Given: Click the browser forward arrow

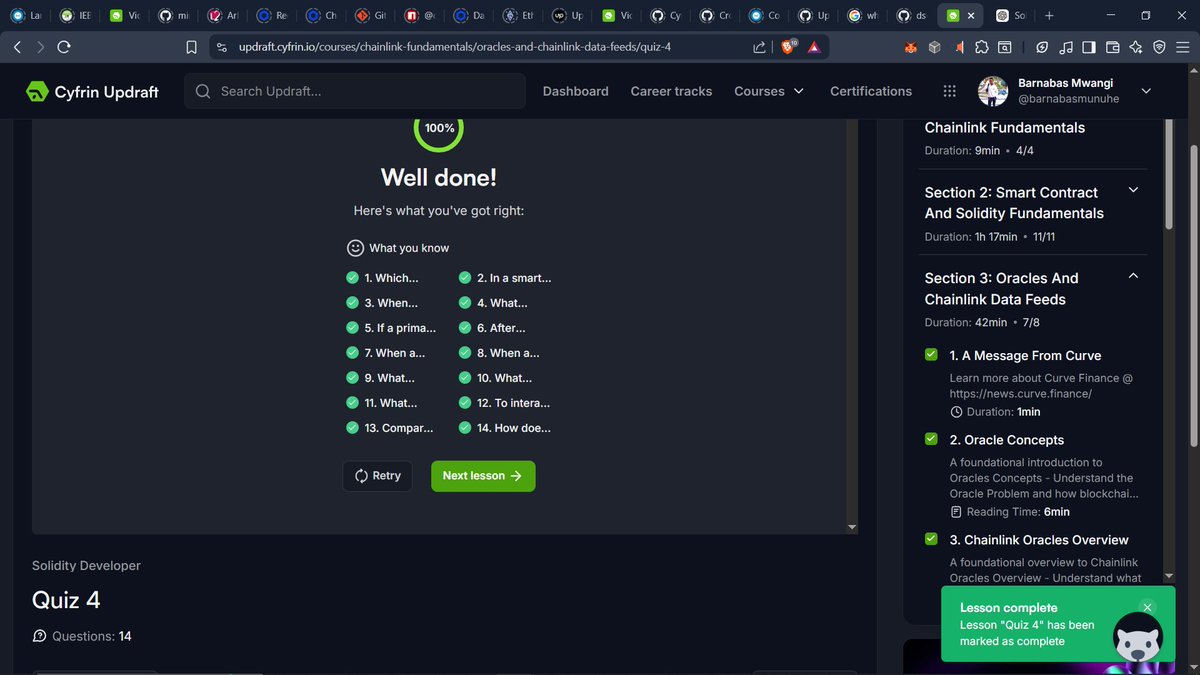Looking at the screenshot, I should pyautogui.click(x=40, y=47).
